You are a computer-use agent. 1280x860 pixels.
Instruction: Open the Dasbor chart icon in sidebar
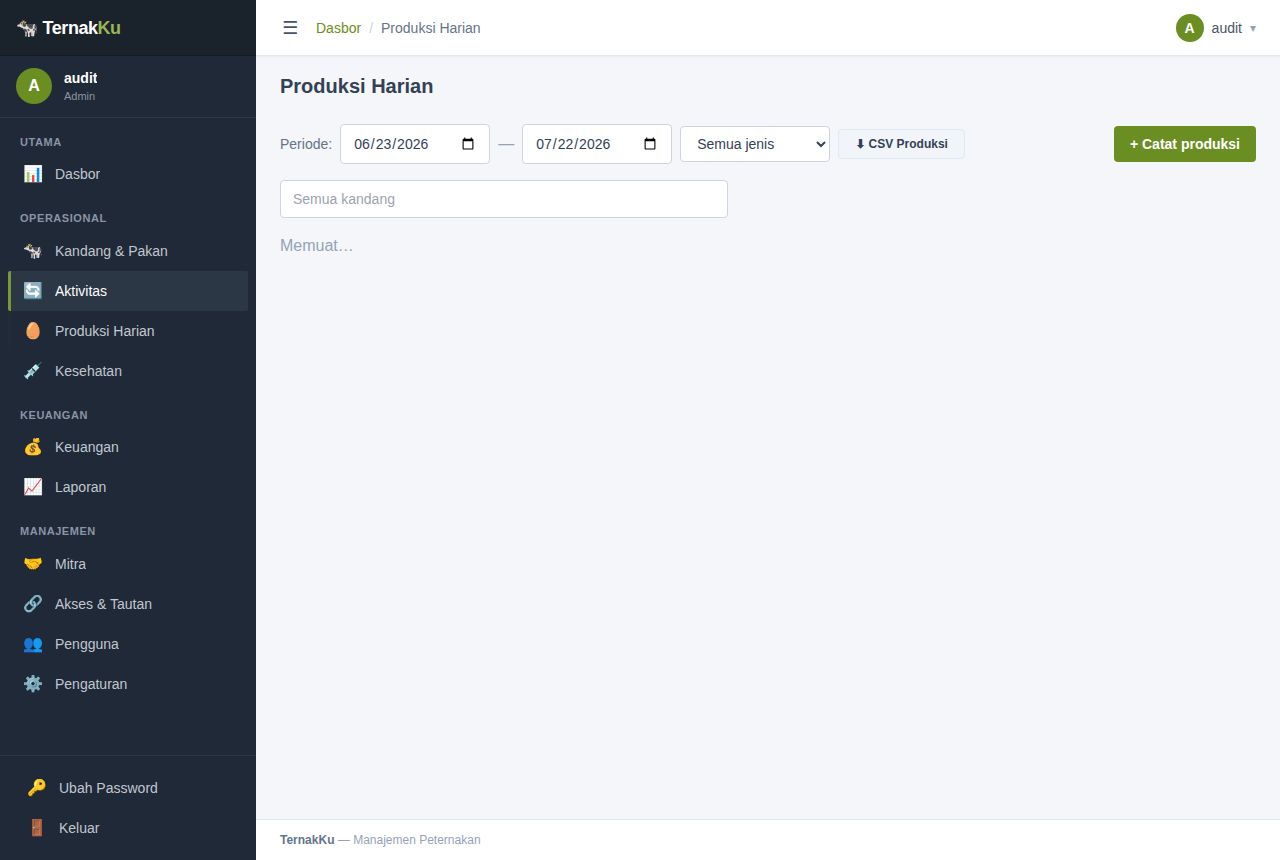[33, 174]
